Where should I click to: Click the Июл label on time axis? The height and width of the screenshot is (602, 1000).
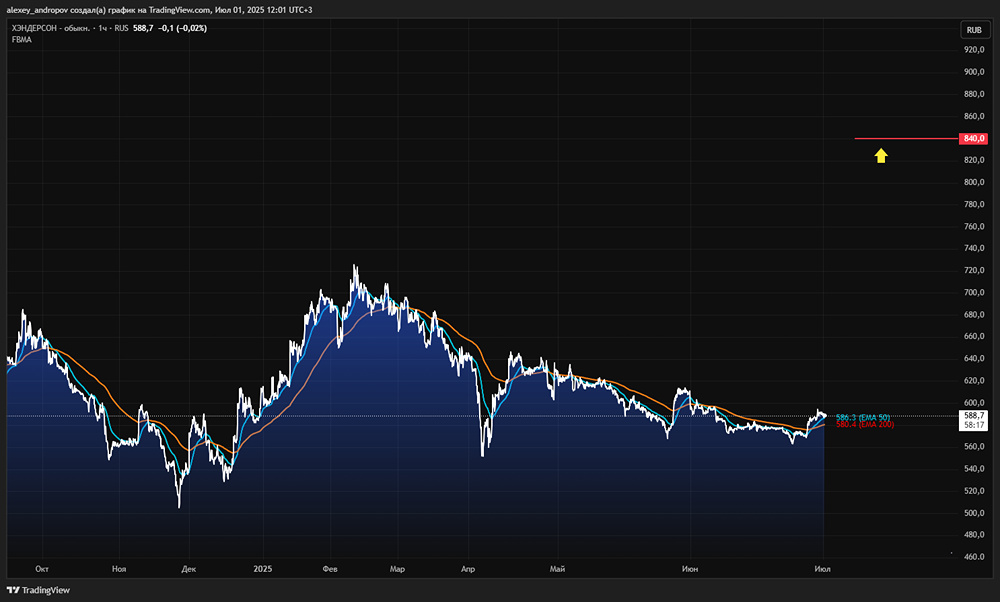tap(823, 569)
